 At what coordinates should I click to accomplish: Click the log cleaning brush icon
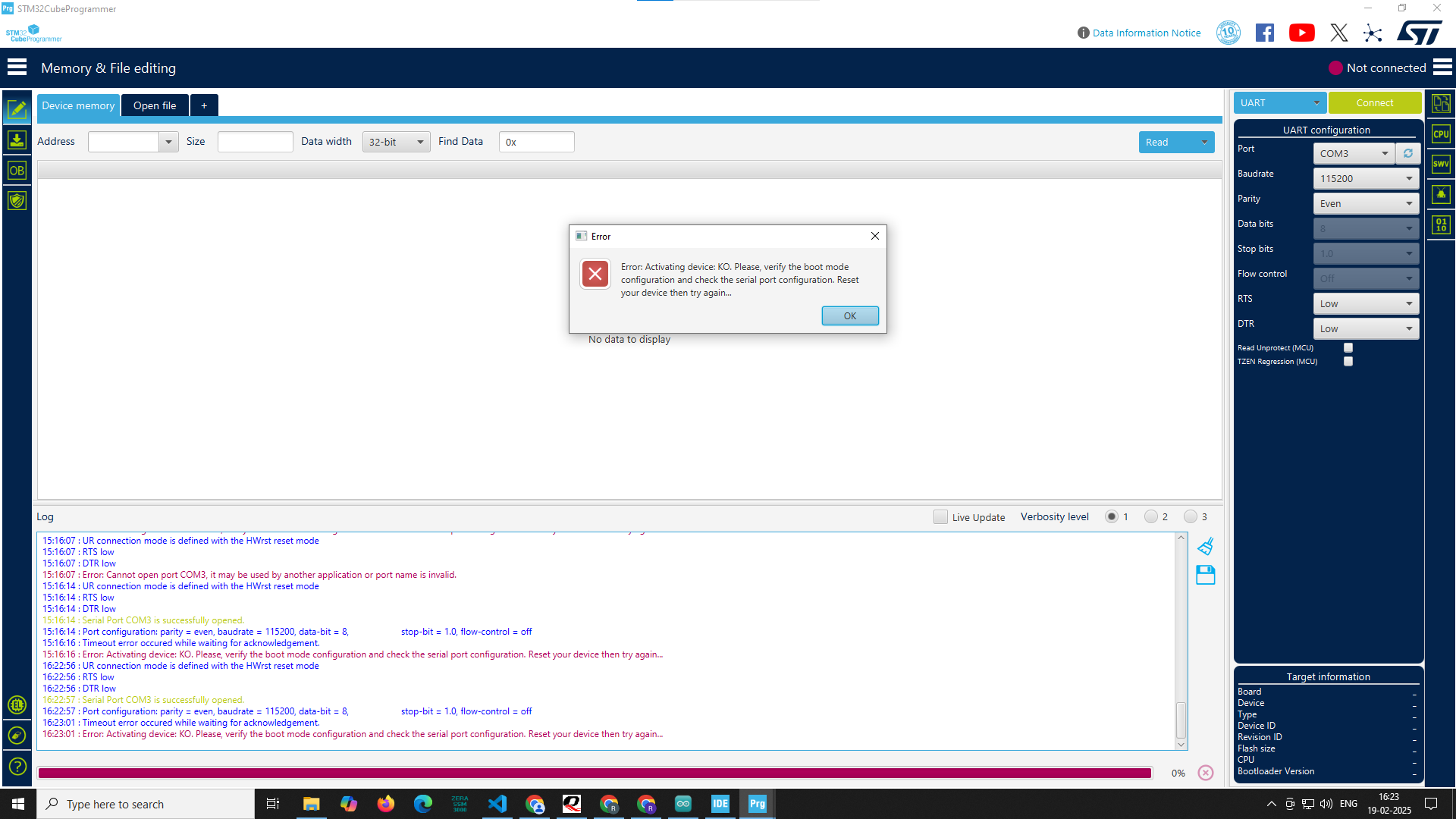(x=1205, y=547)
